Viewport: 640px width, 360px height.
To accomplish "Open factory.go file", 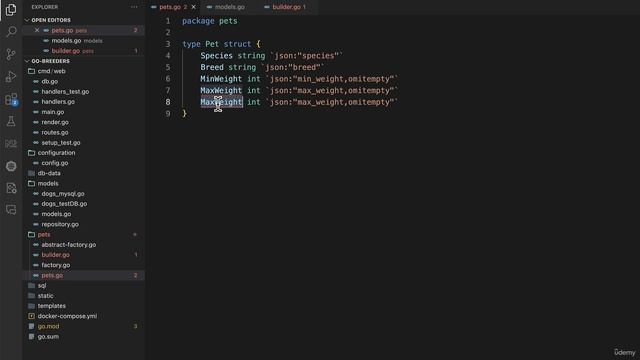I will [56, 265].
